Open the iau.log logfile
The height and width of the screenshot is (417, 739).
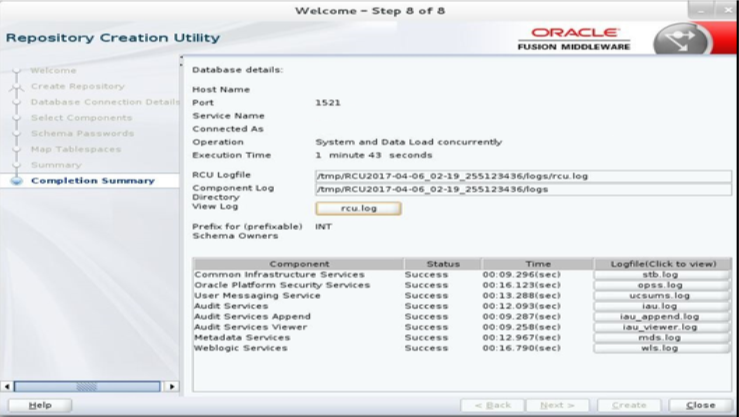[x=661, y=306]
